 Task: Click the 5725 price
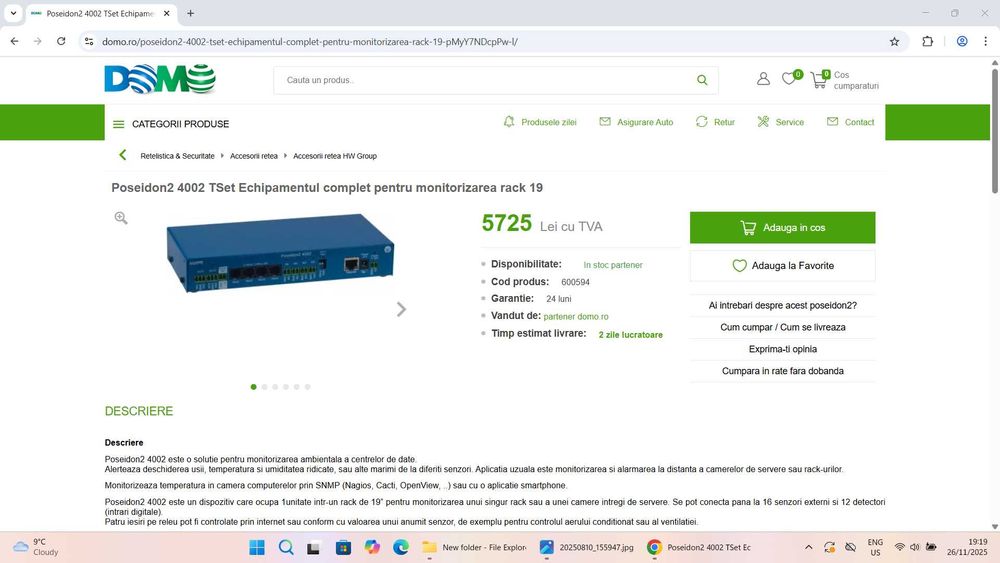click(506, 223)
